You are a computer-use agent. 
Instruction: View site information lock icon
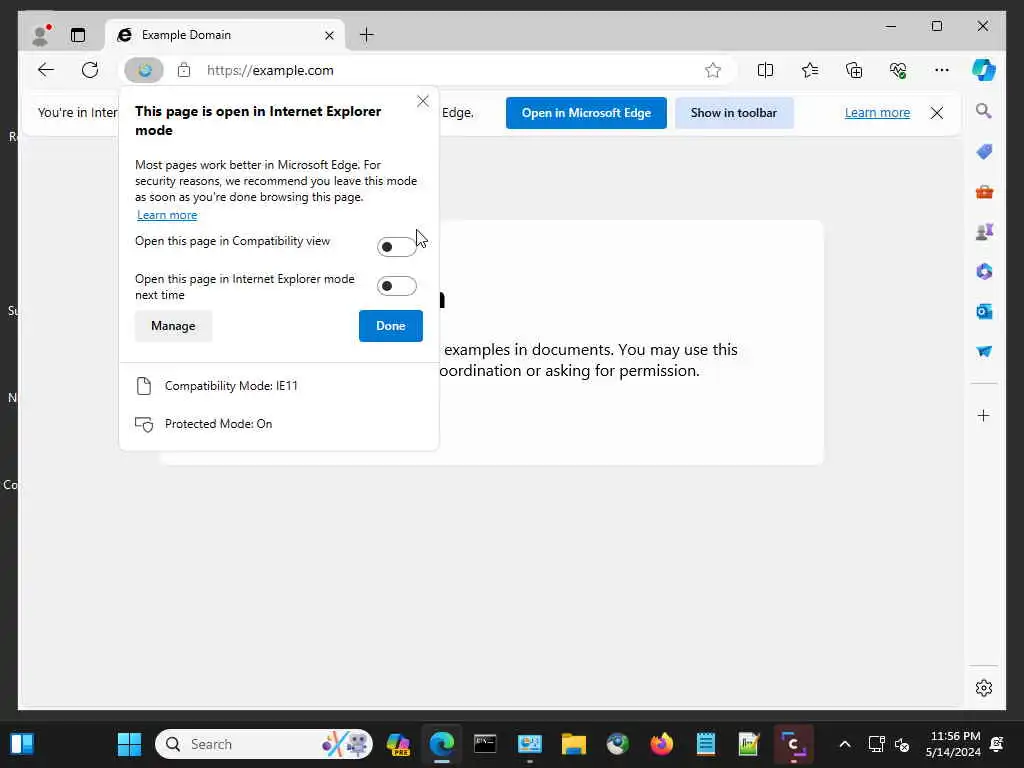point(184,70)
